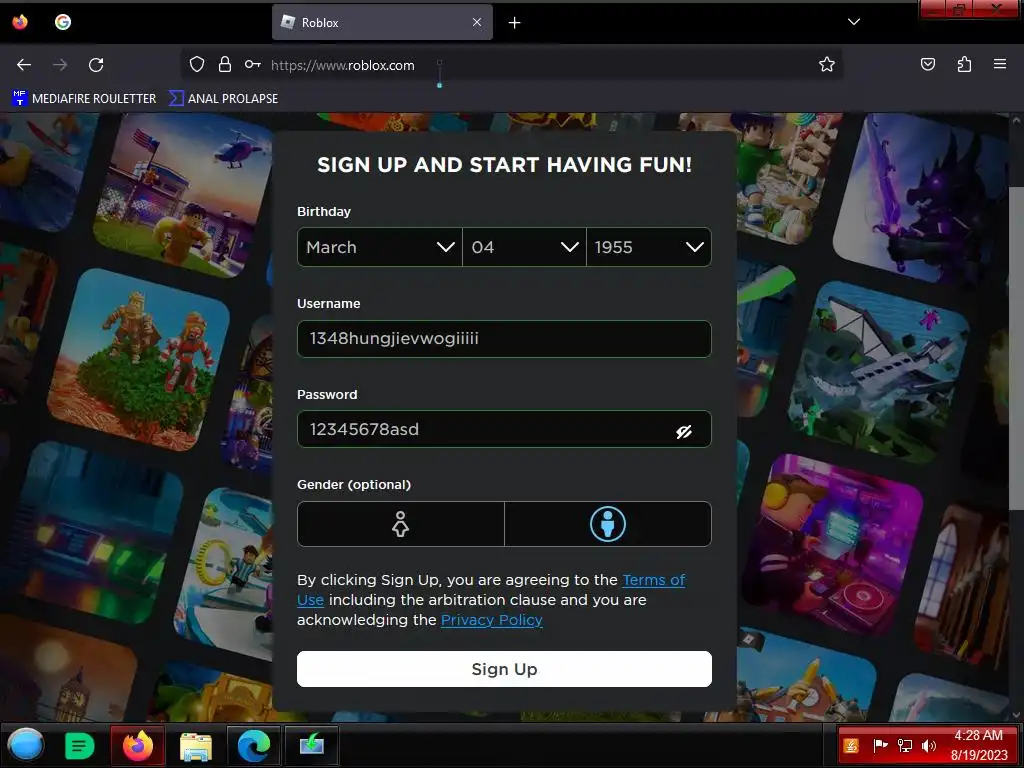Open Firefox application menu
The width and height of the screenshot is (1024, 768).
click(x=1000, y=65)
